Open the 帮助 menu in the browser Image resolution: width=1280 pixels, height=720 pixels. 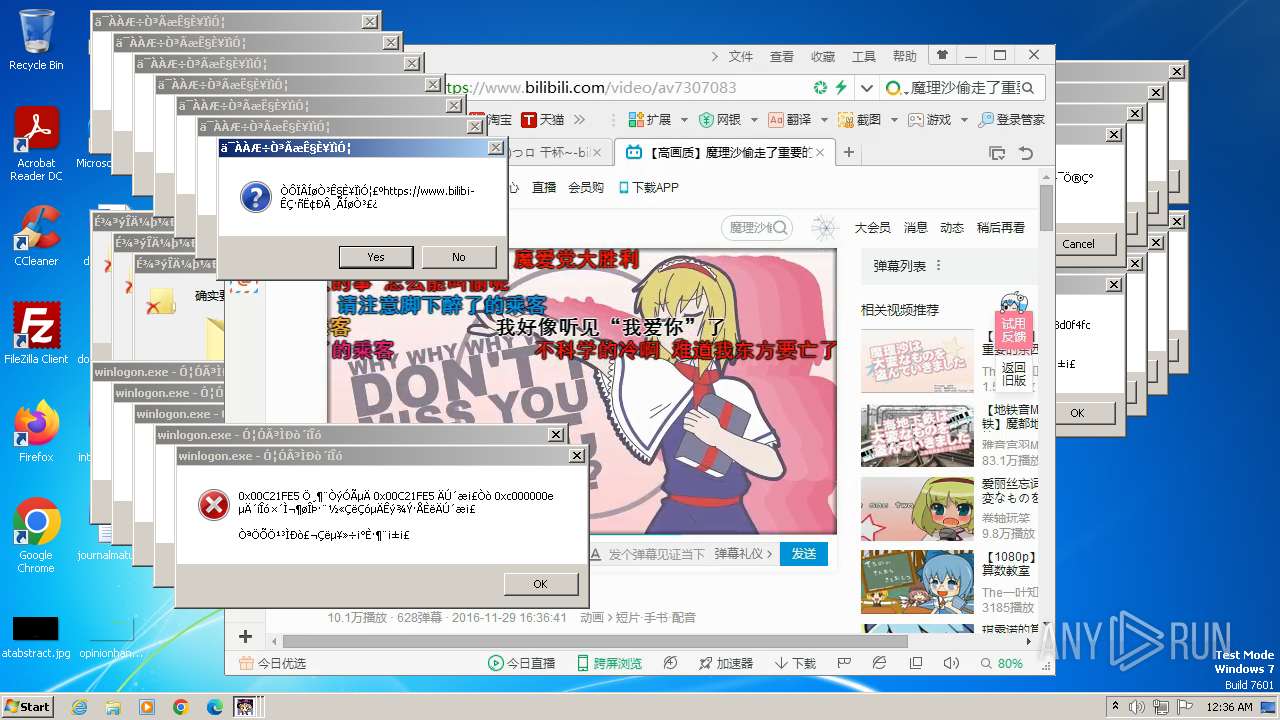point(904,57)
